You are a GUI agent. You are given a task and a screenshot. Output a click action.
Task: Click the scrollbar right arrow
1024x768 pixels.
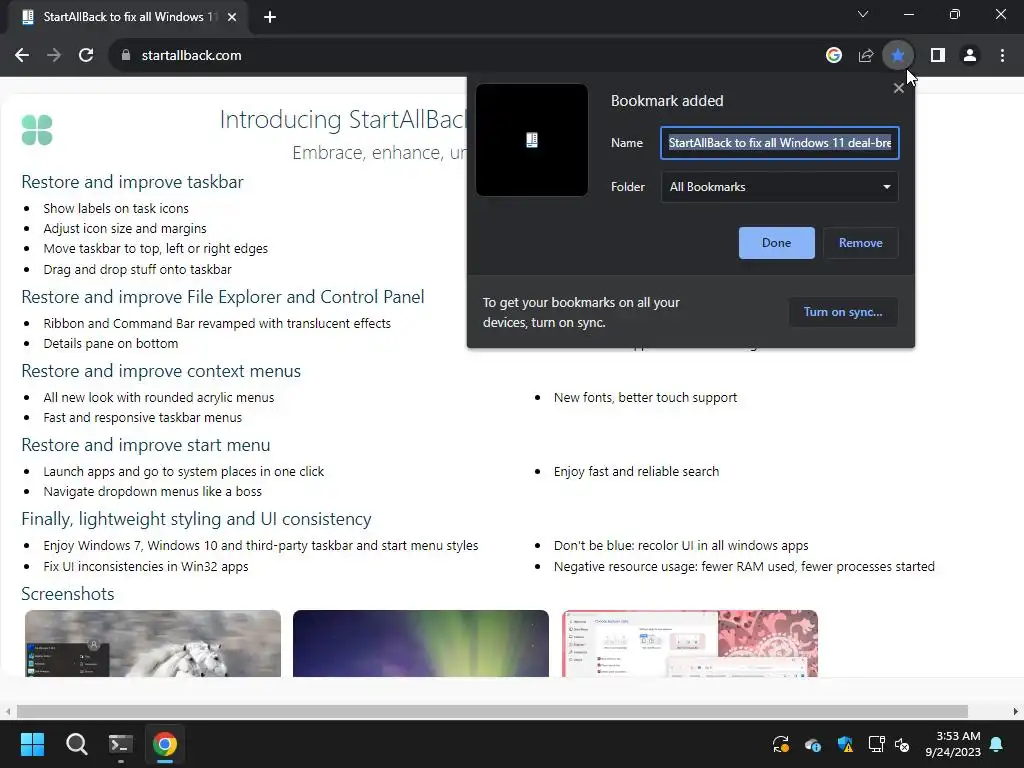(1016, 711)
